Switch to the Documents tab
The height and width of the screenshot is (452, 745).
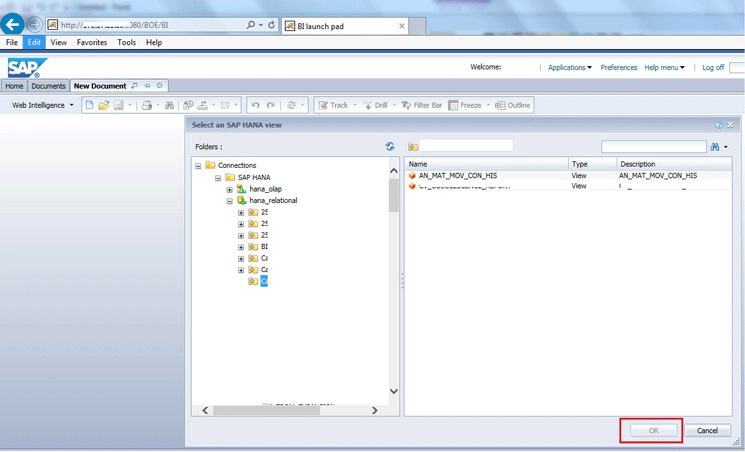point(48,86)
